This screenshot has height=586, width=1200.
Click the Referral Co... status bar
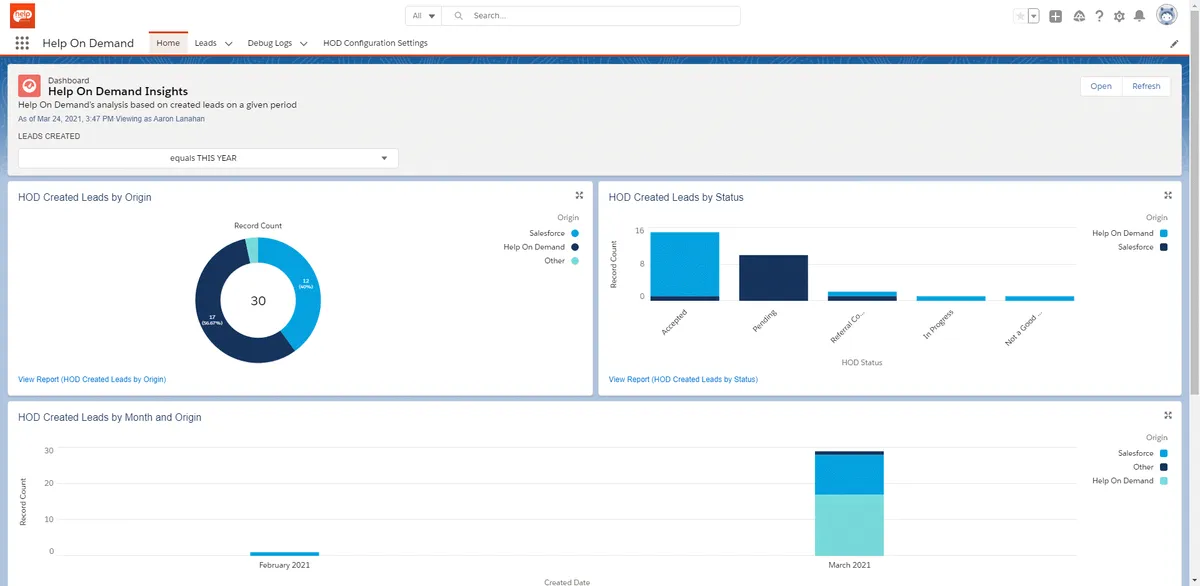tap(862, 294)
